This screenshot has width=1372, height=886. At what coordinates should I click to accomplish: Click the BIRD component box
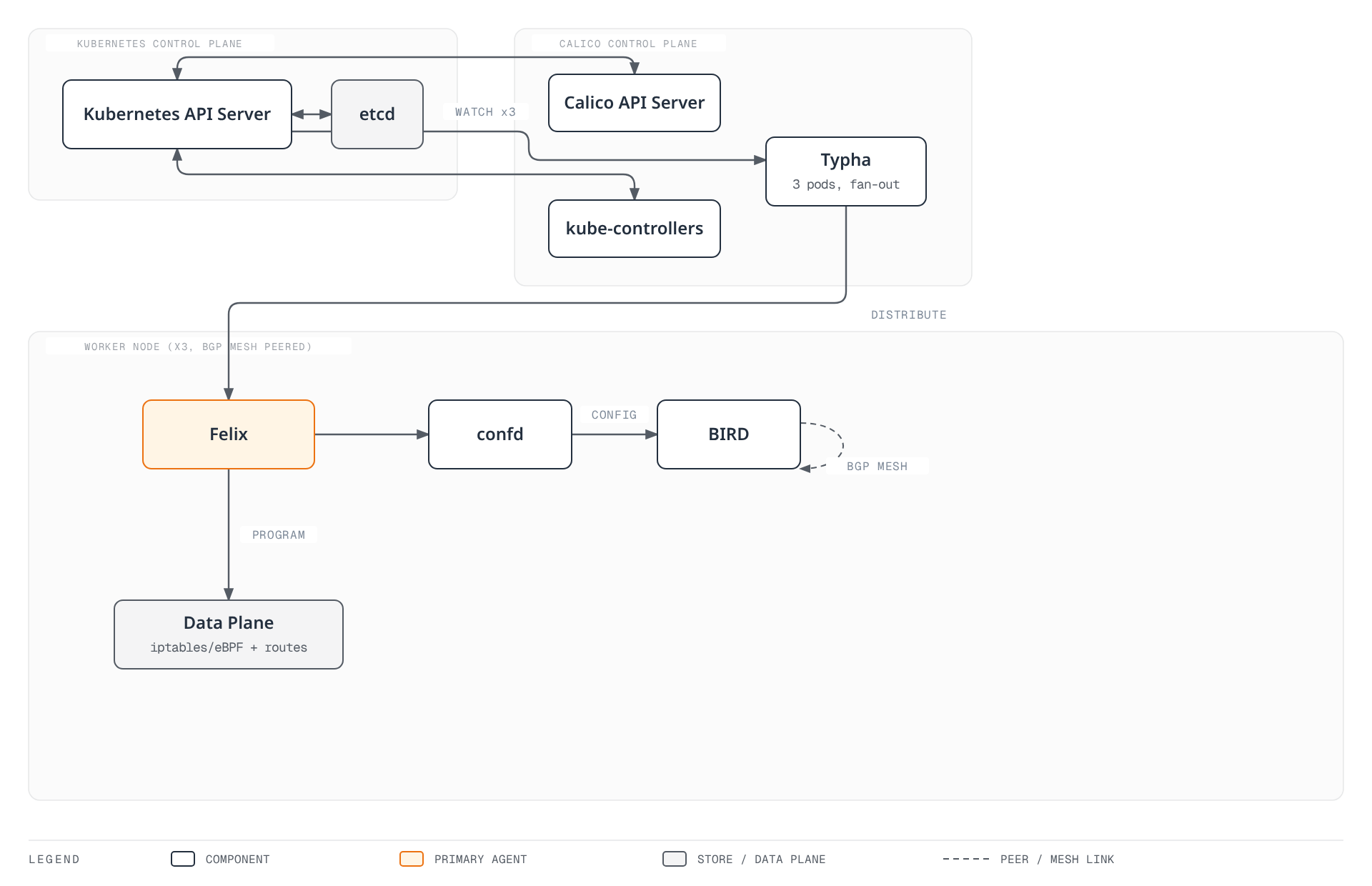click(729, 434)
